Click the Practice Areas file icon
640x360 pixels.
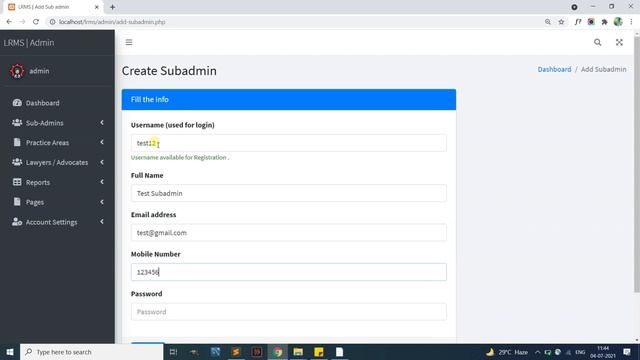pyautogui.click(x=17, y=142)
